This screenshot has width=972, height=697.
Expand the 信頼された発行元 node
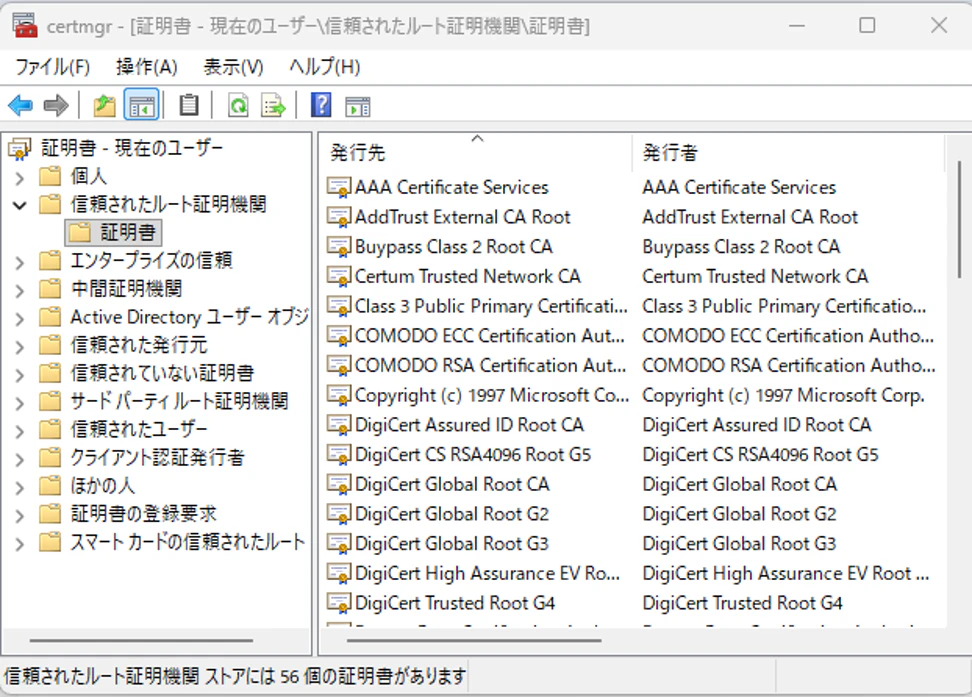click(x=19, y=347)
